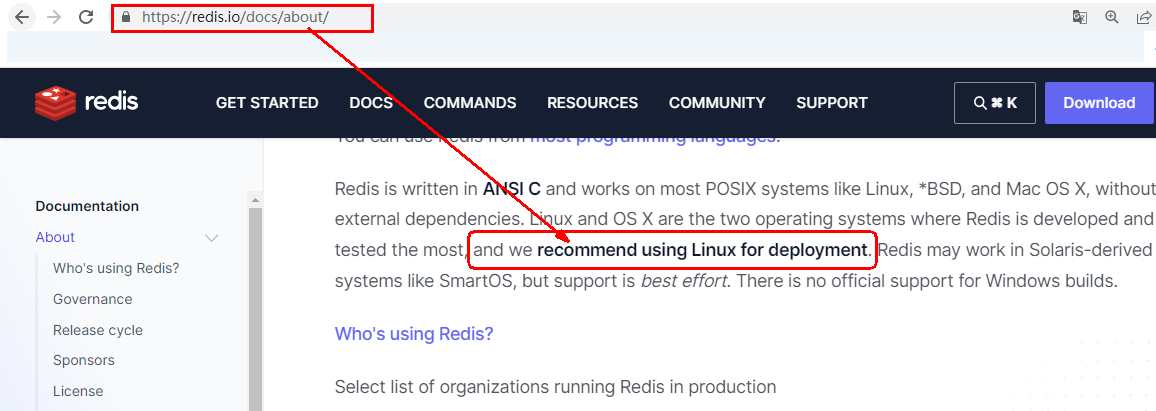Click the share page icon
1156x411 pixels.
1143,17
